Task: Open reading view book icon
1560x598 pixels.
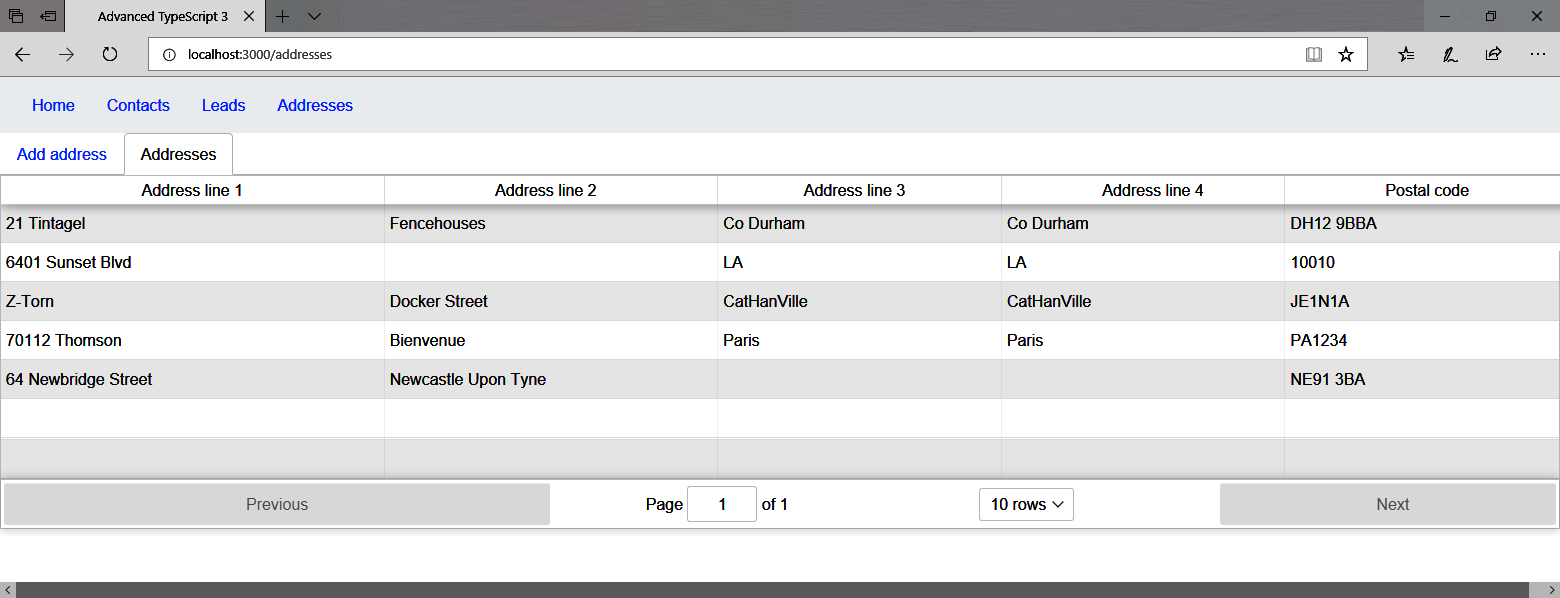Action: click(1314, 55)
